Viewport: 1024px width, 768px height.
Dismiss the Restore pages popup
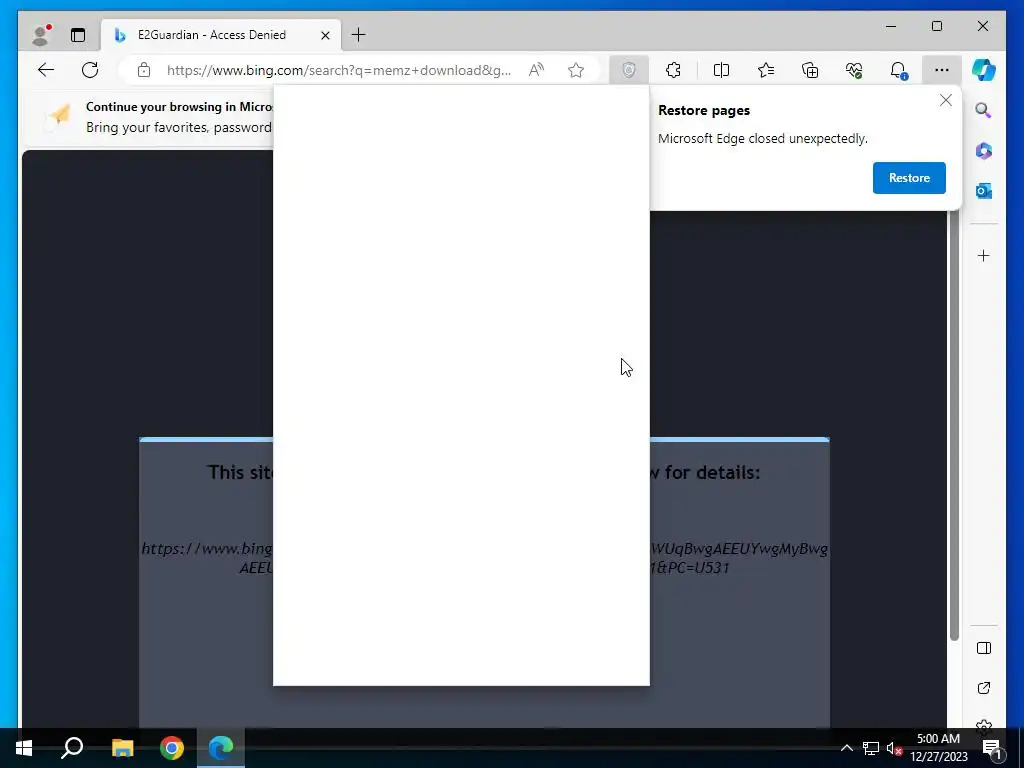(x=946, y=100)
